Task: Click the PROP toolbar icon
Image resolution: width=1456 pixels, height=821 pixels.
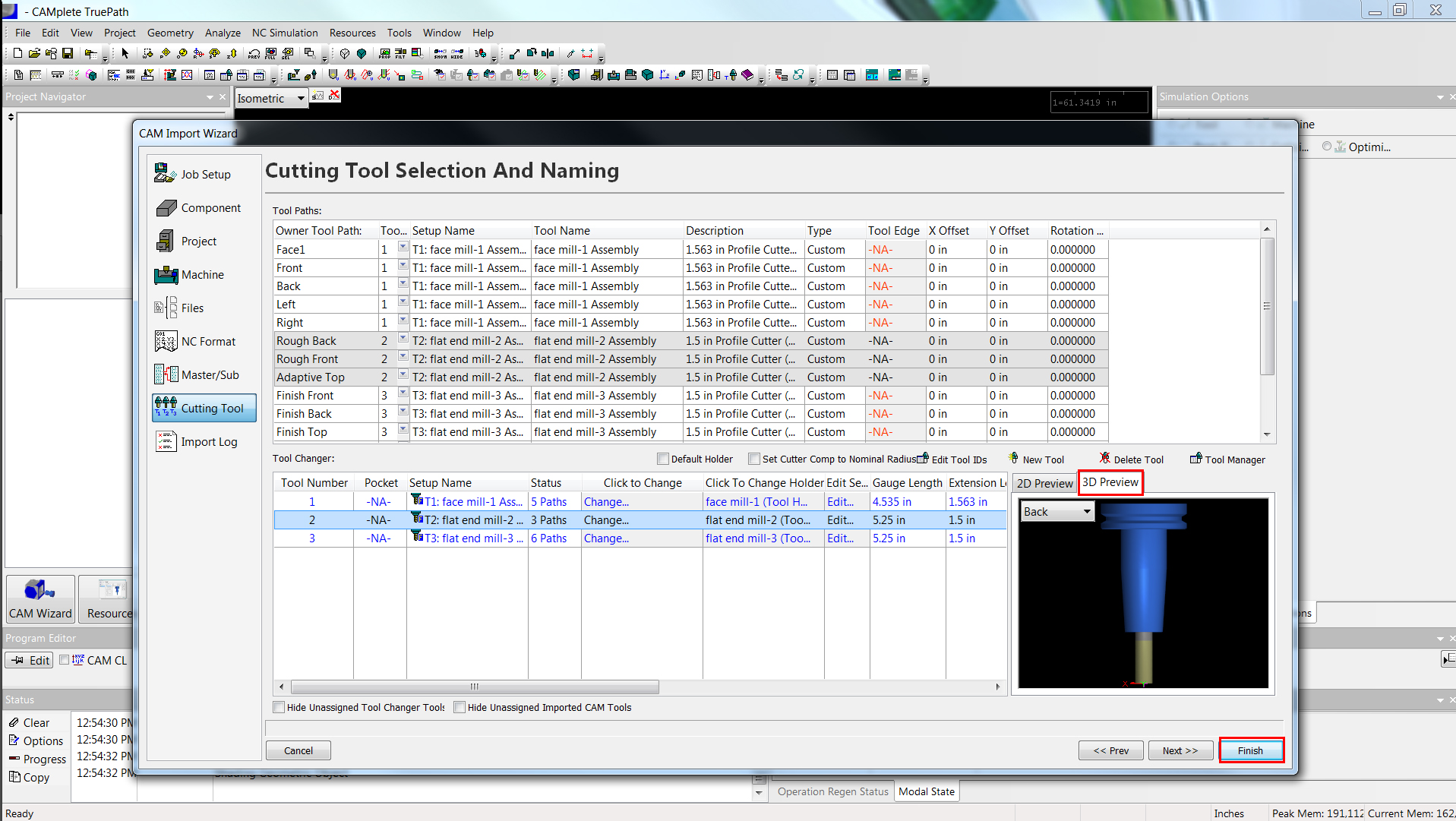Action: [x=384, y=53]
